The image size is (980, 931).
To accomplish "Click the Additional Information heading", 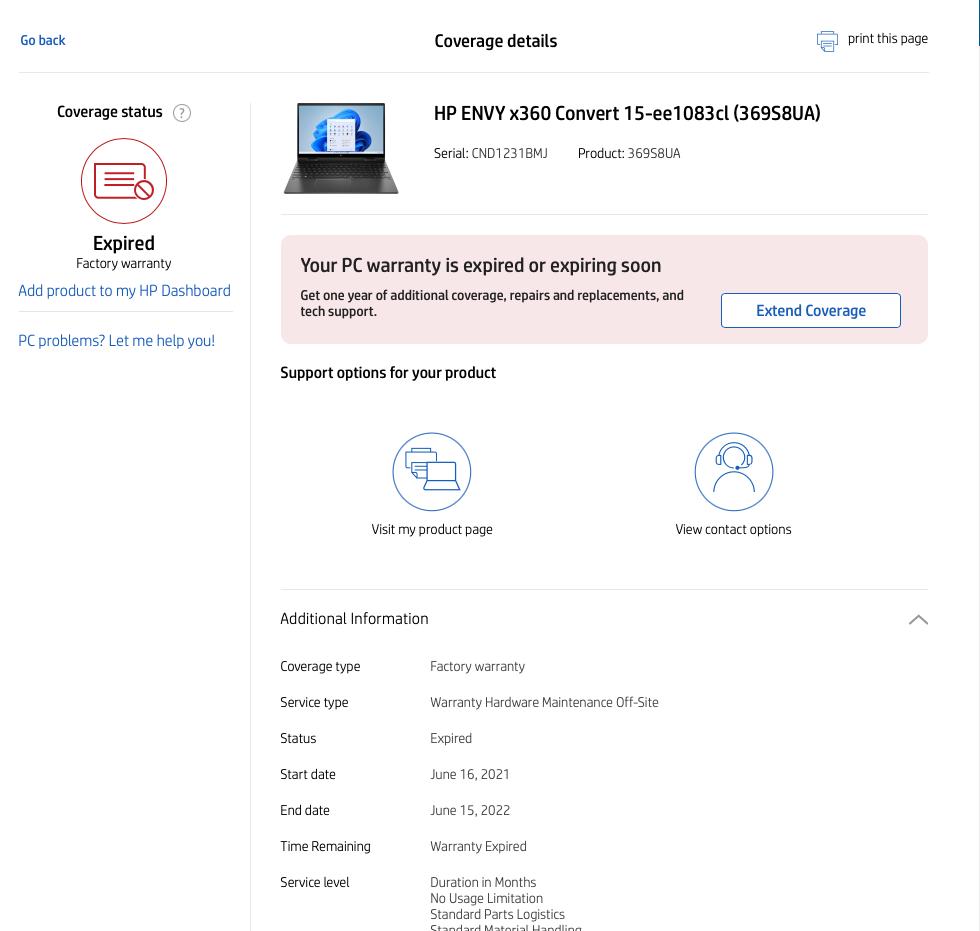I will (x=354, y=619).
